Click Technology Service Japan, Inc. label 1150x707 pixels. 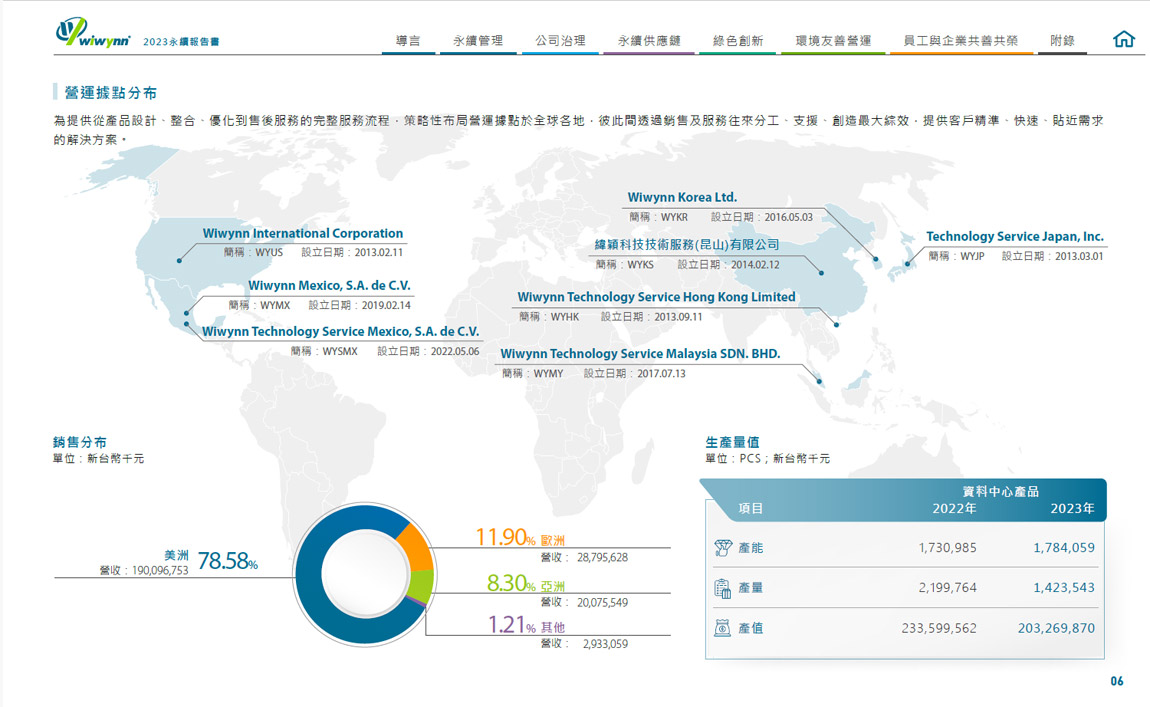1014,237
